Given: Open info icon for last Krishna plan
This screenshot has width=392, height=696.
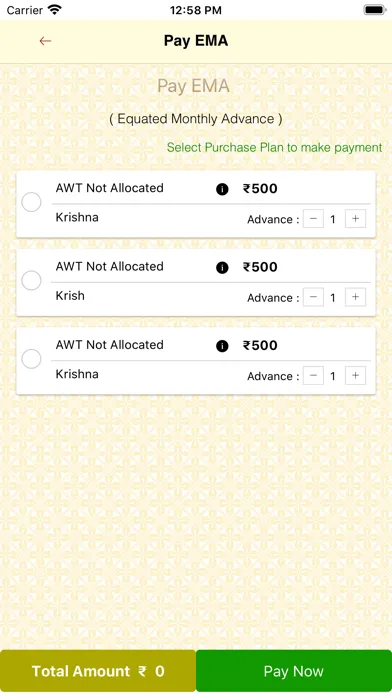Looking at the screenshot, I should click(222, 346).
